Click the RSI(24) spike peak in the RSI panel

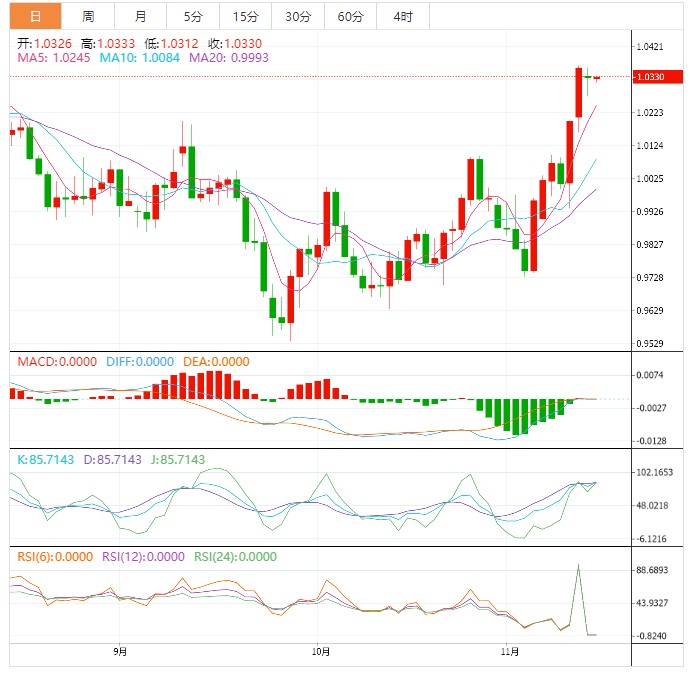[578, 565]
